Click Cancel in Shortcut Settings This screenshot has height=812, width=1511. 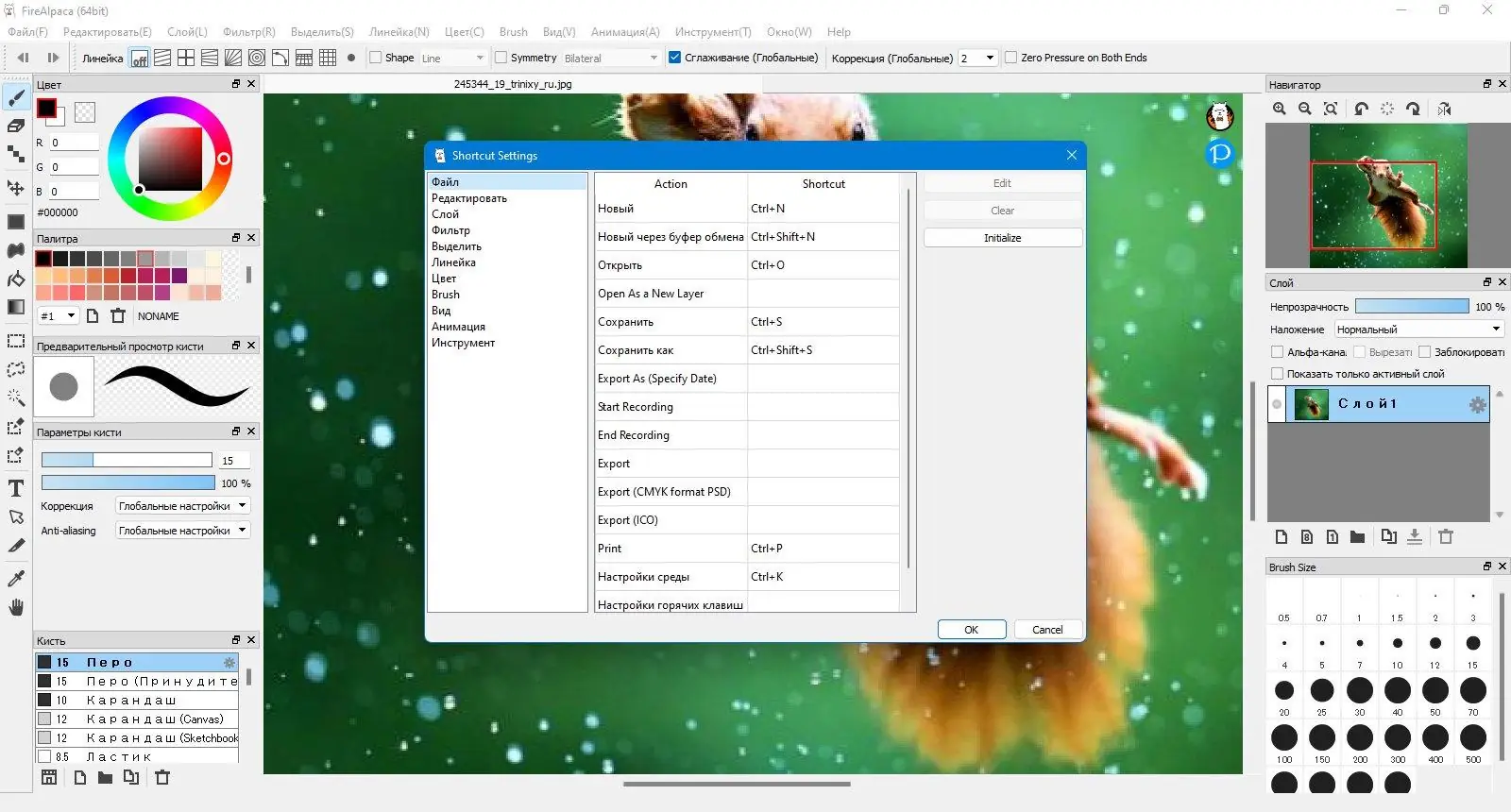click(1047, 630)
